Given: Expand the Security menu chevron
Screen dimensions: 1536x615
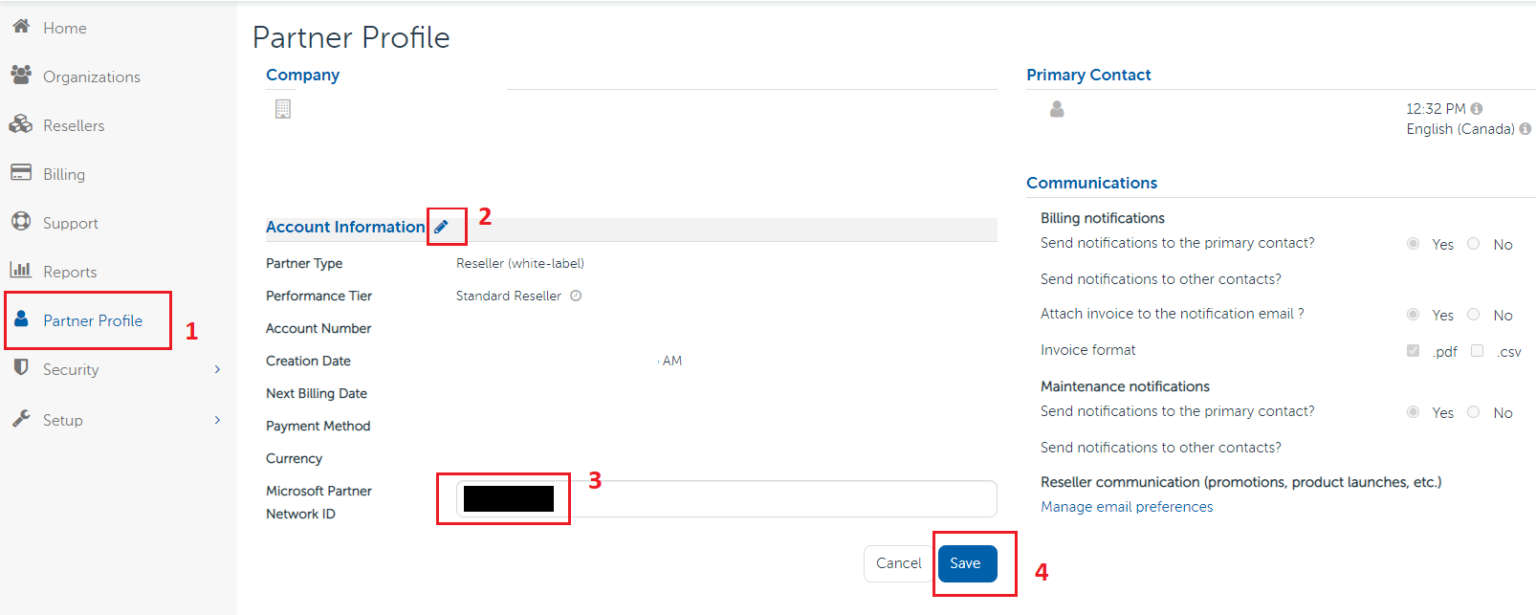Looking at the screenshot, I should pos(217,370).
